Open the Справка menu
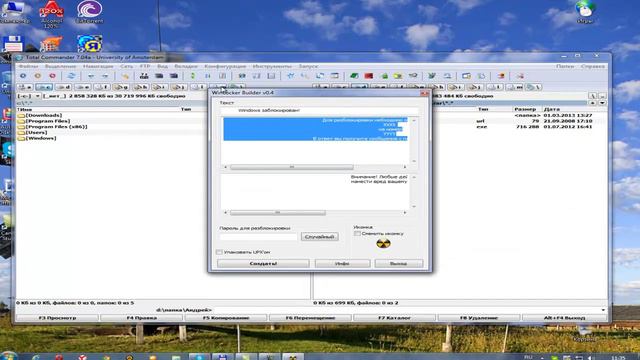Viewport: 640px width, 360px height. (x=593, y=66)
